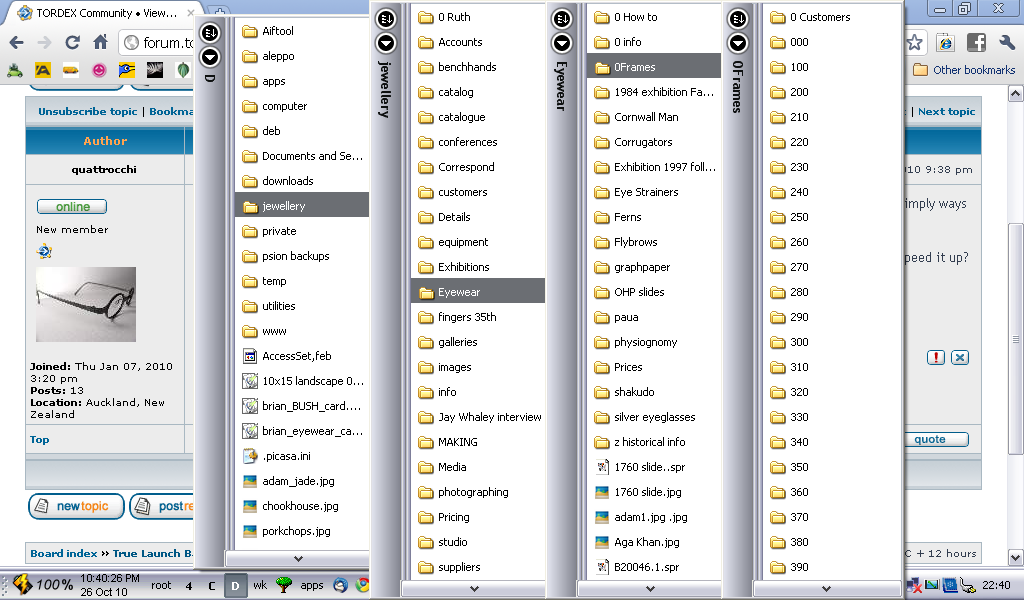Open the Eyewear folder in the jewellery list
1024x600 pixels.
(458, 292)
